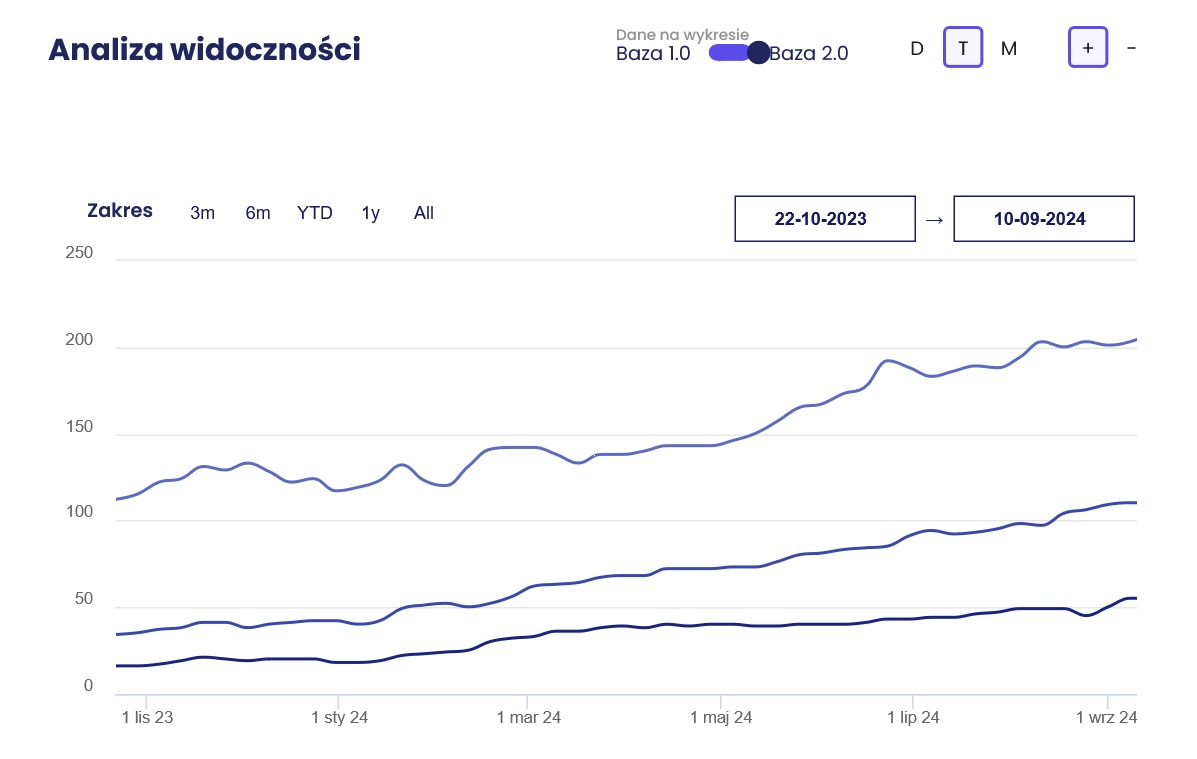Choose the 6m range option
Screen dimensions: 1197x759
258,213
